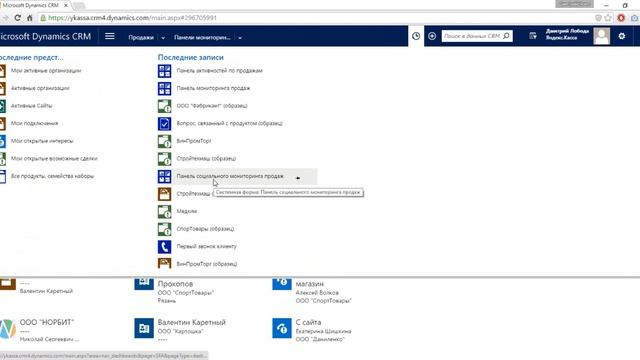The width and height of the screenshot is (640, 360).
Task: Click the checkbox icon for Вопрос, связанный с продуктом
Action: point(164,123)
